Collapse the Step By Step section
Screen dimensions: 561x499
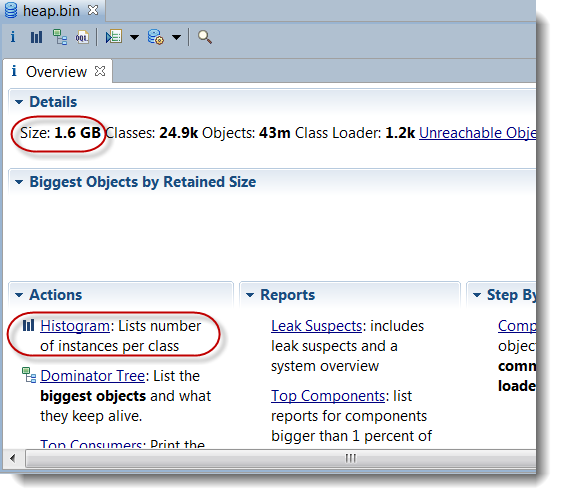[x=477, y=295]
